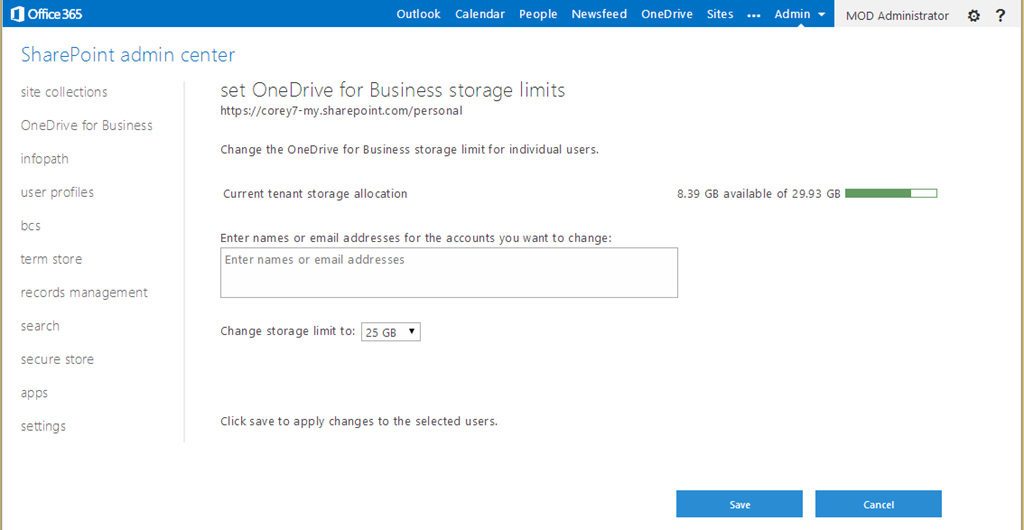Open search settings in sidebar
This screenshot has width=1024, height=530.
tap(40, 326)
